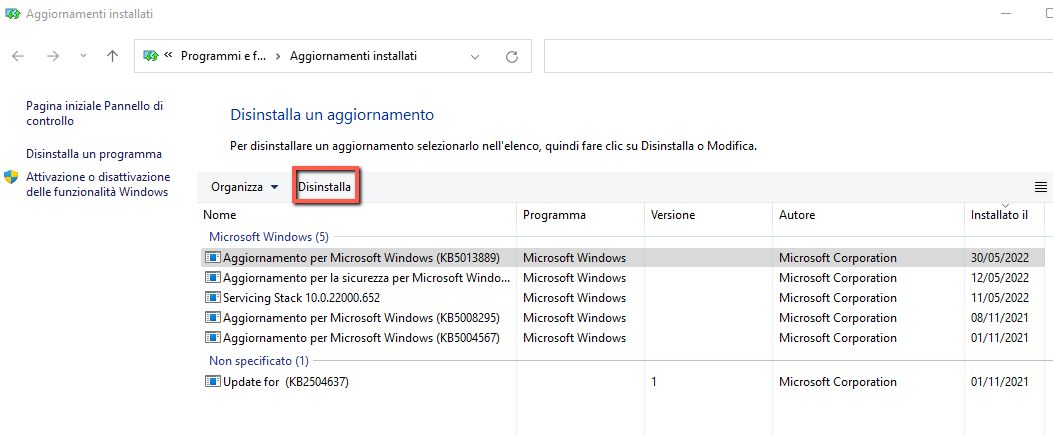
Task: Open recent locations dropdown chevron
Action: (83, 56)
